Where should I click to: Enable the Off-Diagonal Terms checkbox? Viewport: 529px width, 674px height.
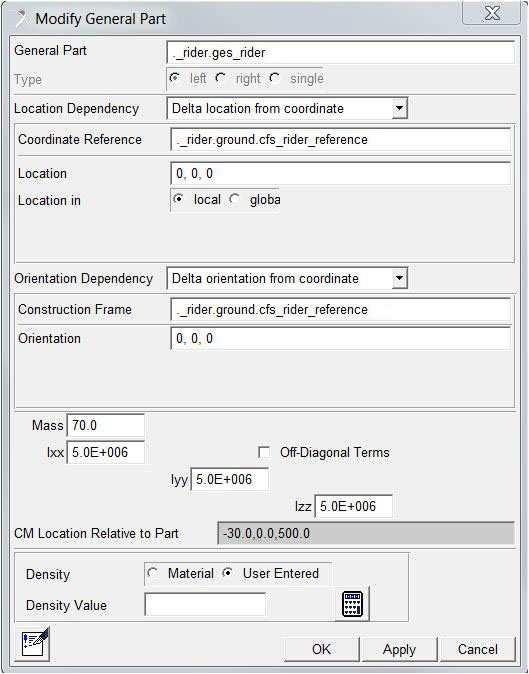264,452
